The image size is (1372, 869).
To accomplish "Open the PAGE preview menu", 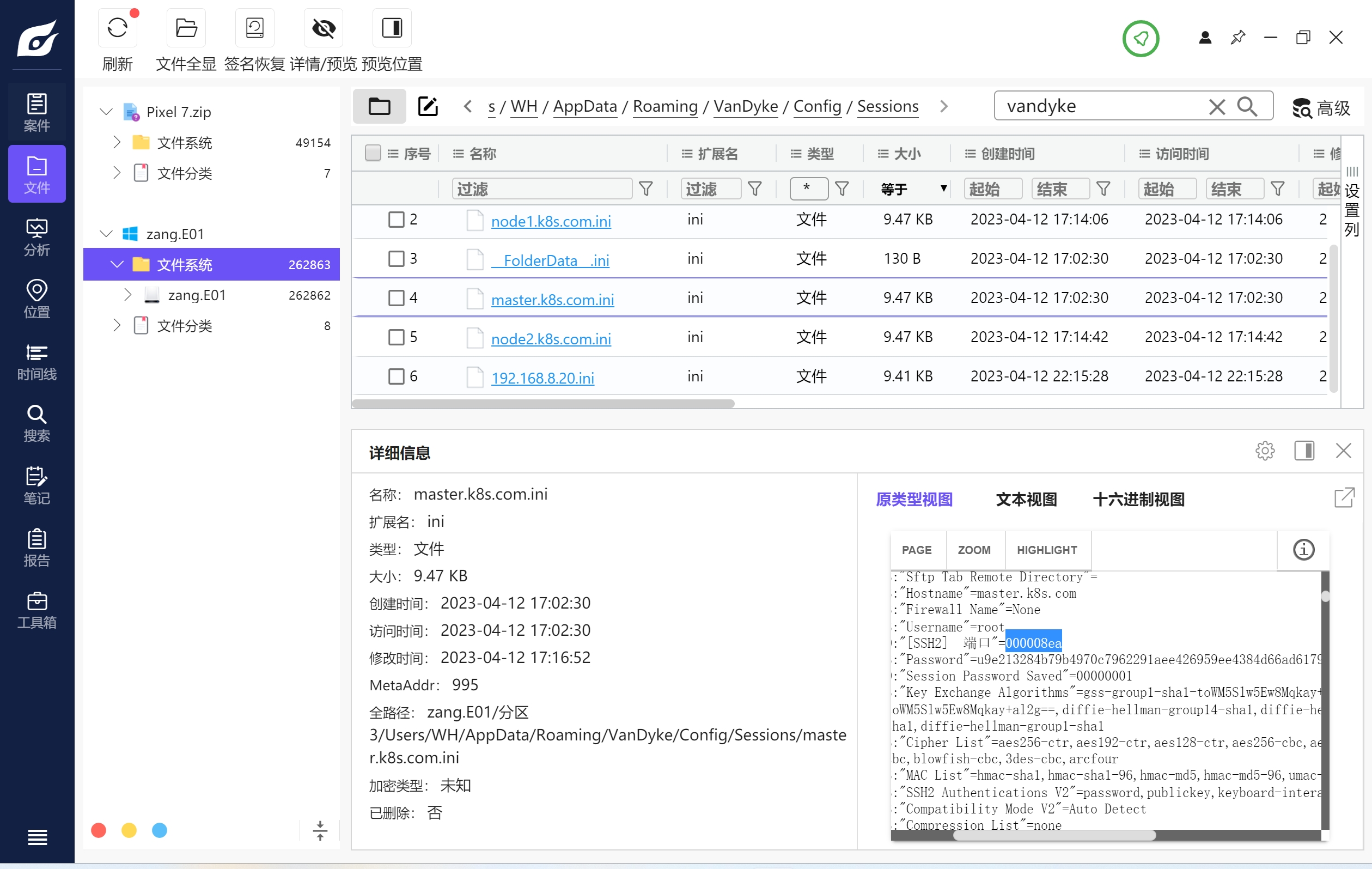I will point(917,550).
